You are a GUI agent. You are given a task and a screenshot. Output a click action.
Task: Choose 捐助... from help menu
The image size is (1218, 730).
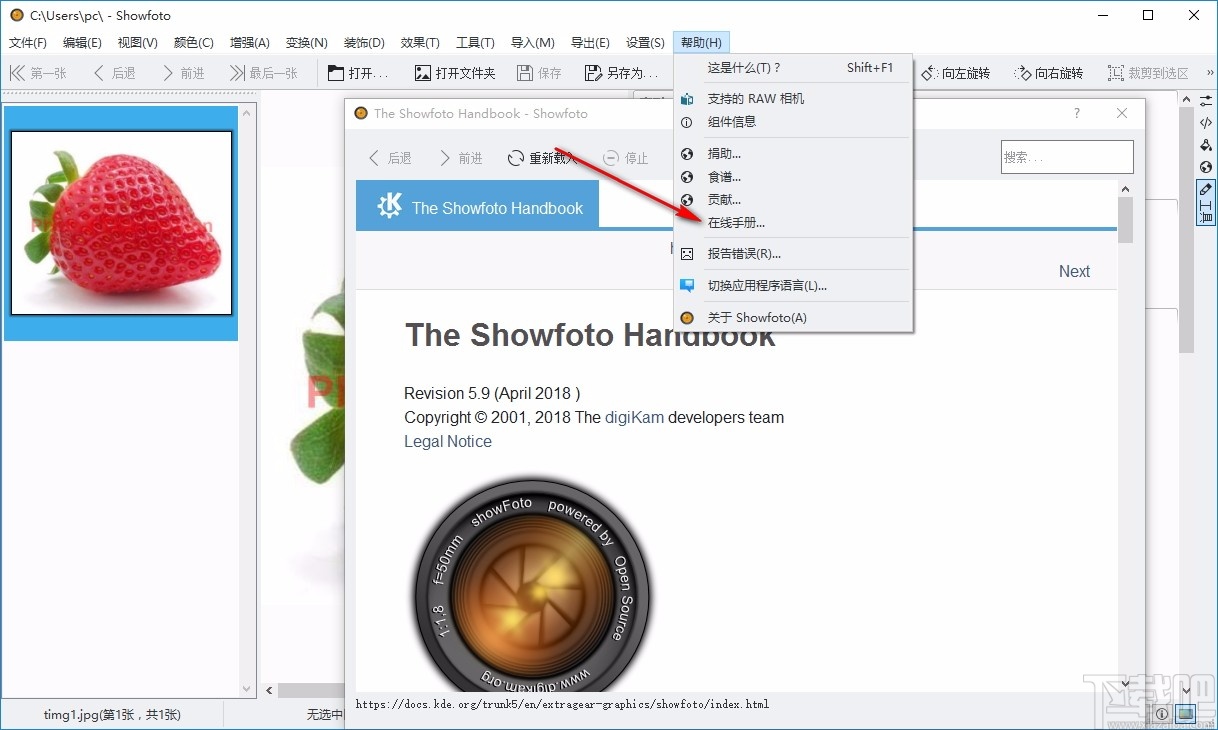coord(793,154)
